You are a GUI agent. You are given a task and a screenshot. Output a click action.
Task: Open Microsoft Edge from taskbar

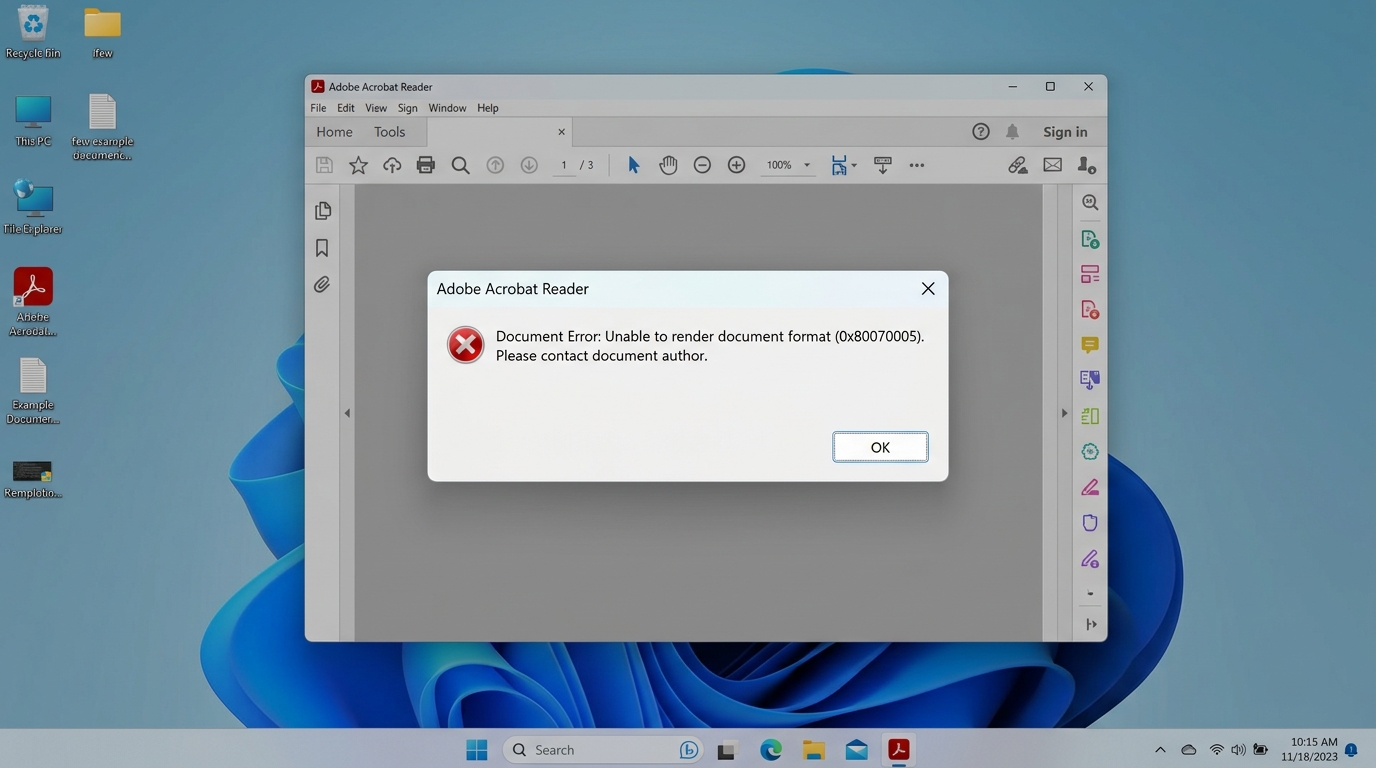770,750
